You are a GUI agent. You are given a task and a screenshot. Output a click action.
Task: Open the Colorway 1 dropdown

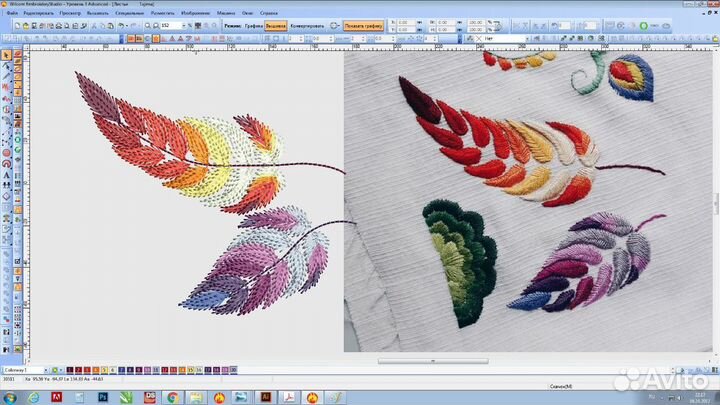click(44, 370)
